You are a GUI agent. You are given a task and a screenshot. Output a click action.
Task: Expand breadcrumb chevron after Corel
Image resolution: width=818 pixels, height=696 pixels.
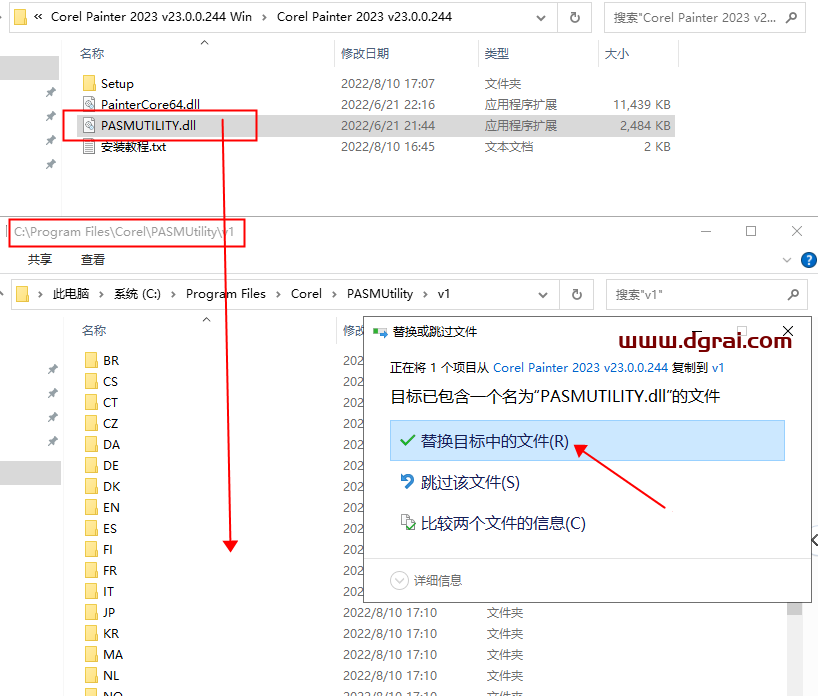pyautogui.click(x=334, y=294)
